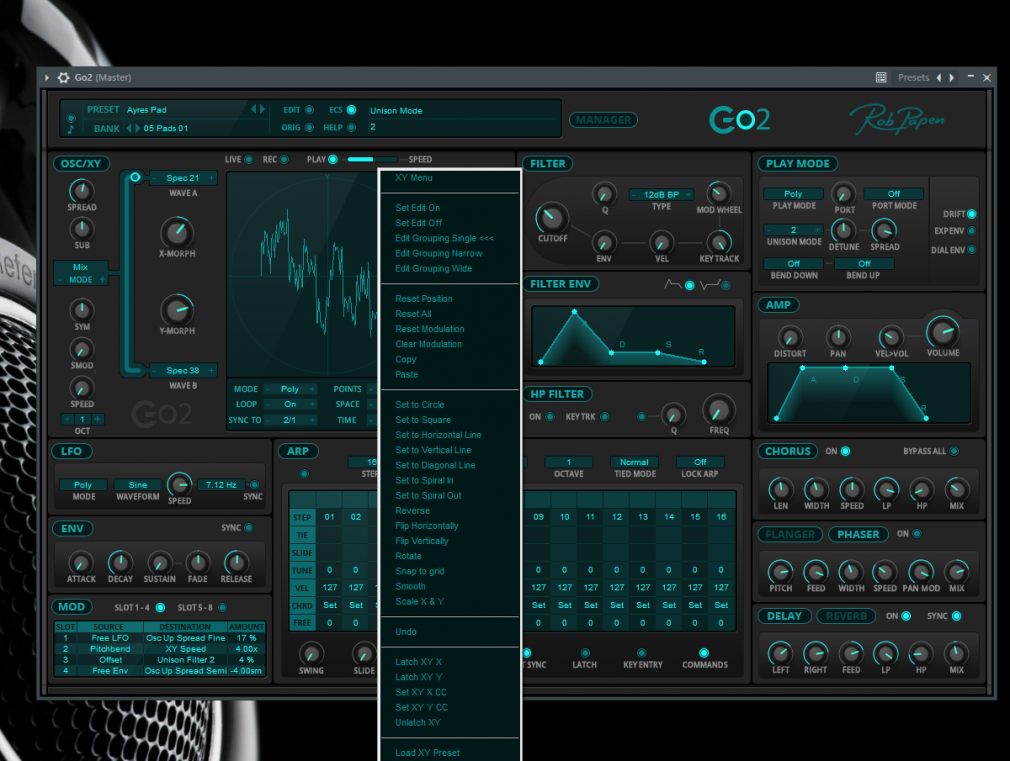The image size is (1010, 761).
Task: Click the PHASER effect button
Action: pos(858,534)
